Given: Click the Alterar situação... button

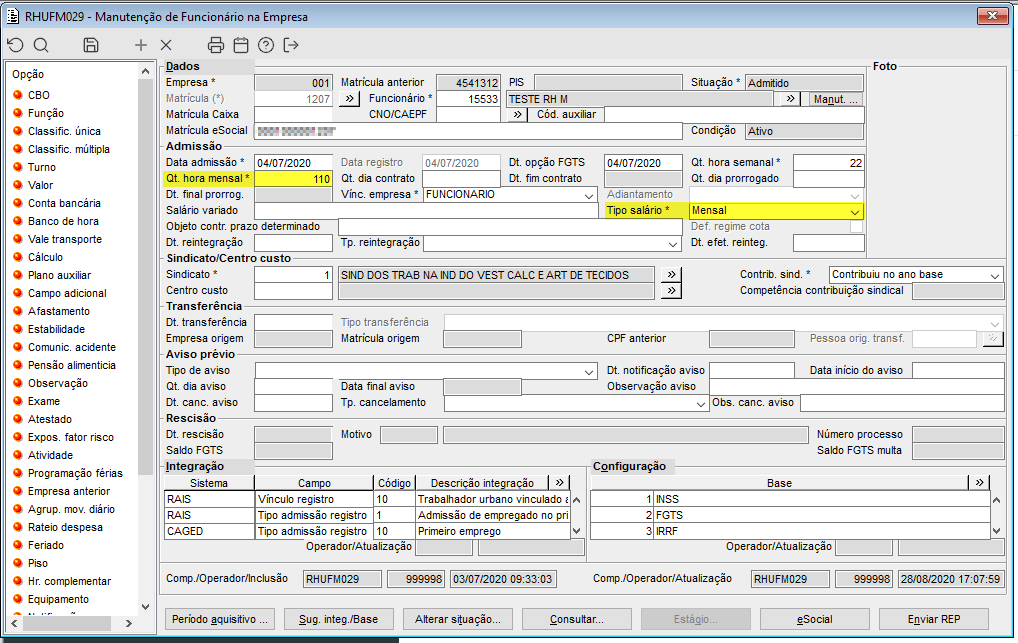Looking at the screenshot, I should point(457,619).
